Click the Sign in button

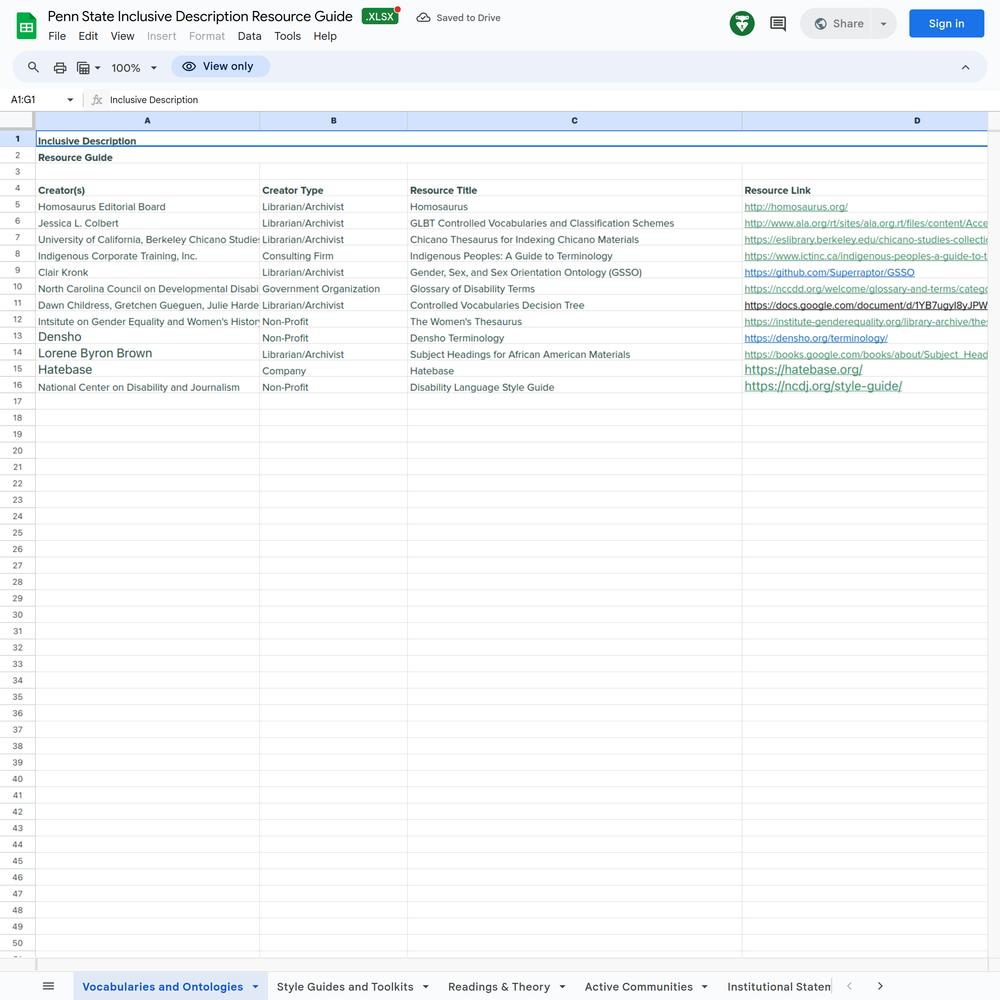pos(946,24)
